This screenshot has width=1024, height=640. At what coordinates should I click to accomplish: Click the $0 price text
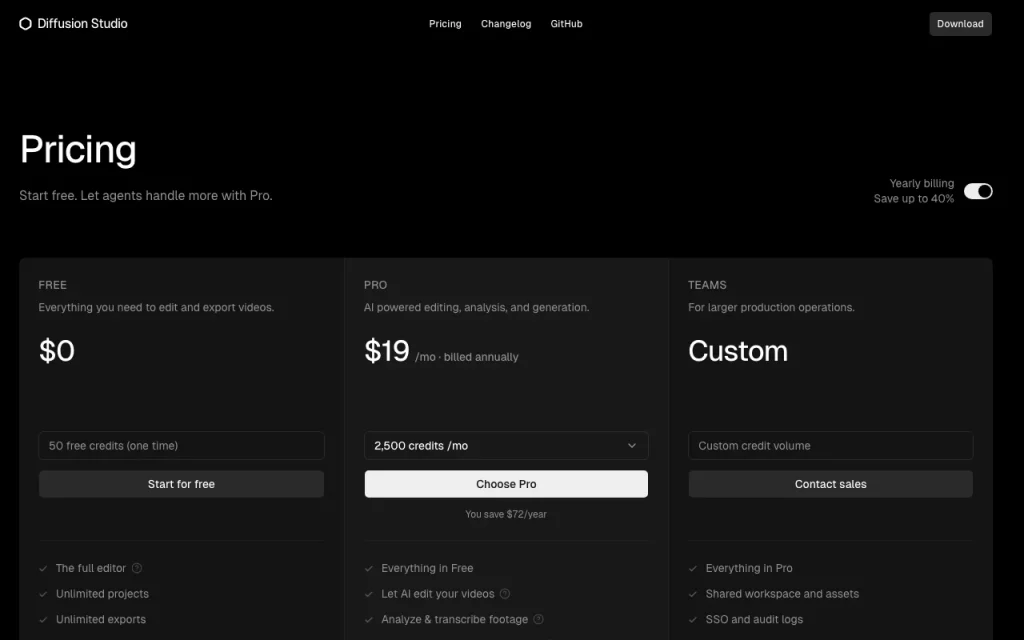[57, 351]
